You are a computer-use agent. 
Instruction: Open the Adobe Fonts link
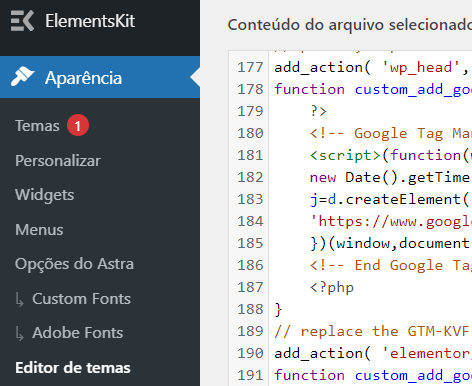tap(78, 333)
